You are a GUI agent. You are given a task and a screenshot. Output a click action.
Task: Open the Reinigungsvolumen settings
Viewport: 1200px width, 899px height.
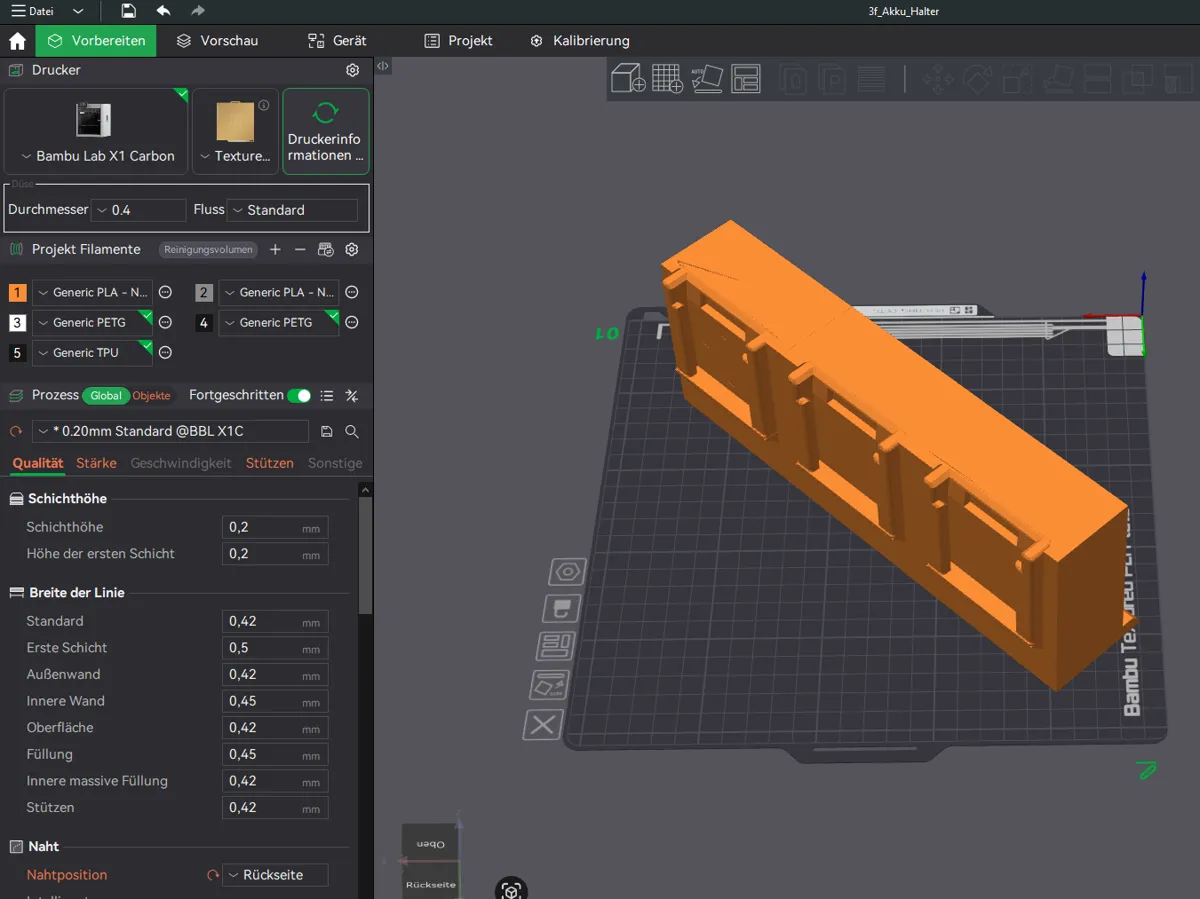point(208,249)
